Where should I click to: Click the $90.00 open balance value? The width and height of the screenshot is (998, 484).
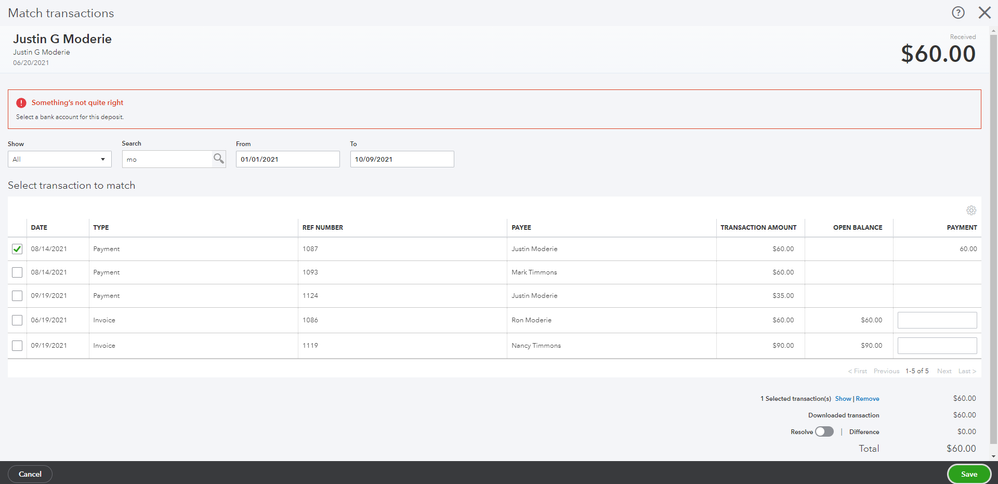(x=871, y=346)
